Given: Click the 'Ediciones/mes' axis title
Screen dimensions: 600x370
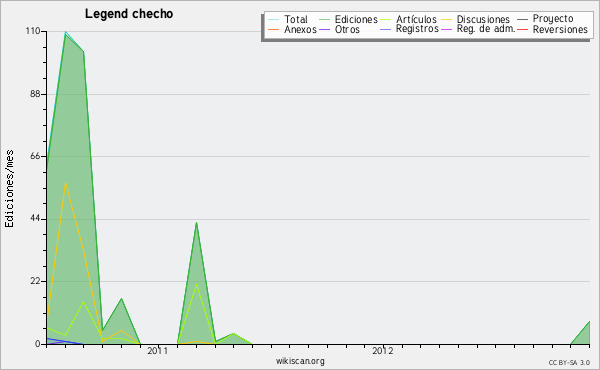Looking at the screenshot, I should tap(10, 189).
